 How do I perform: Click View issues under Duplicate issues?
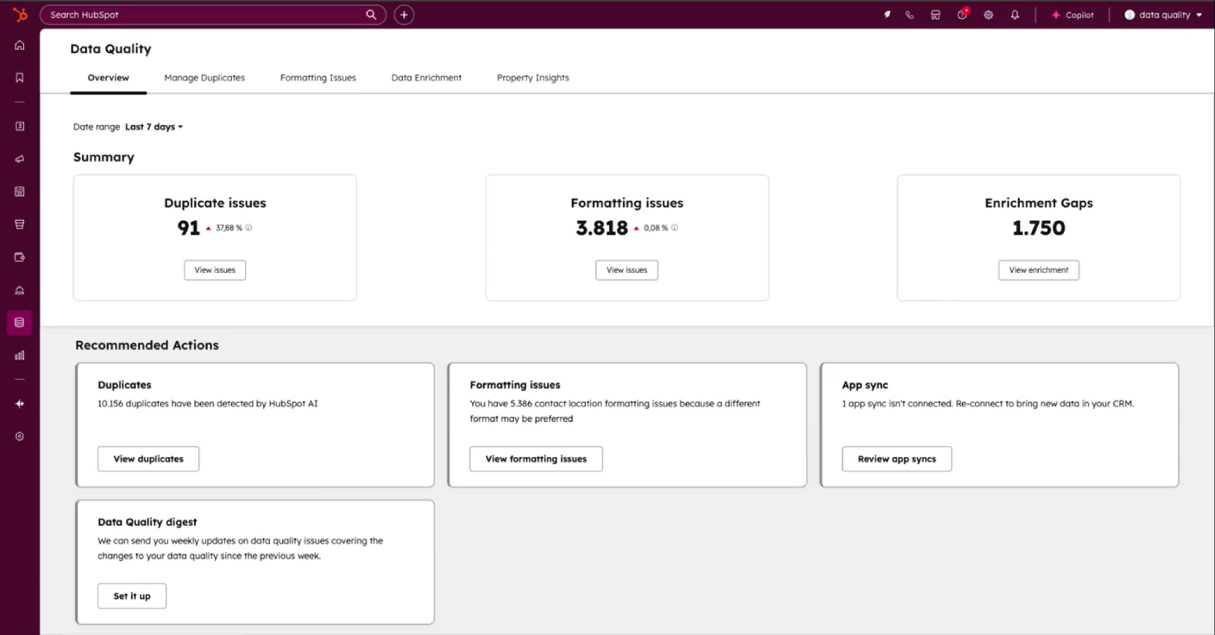point(215,270)
